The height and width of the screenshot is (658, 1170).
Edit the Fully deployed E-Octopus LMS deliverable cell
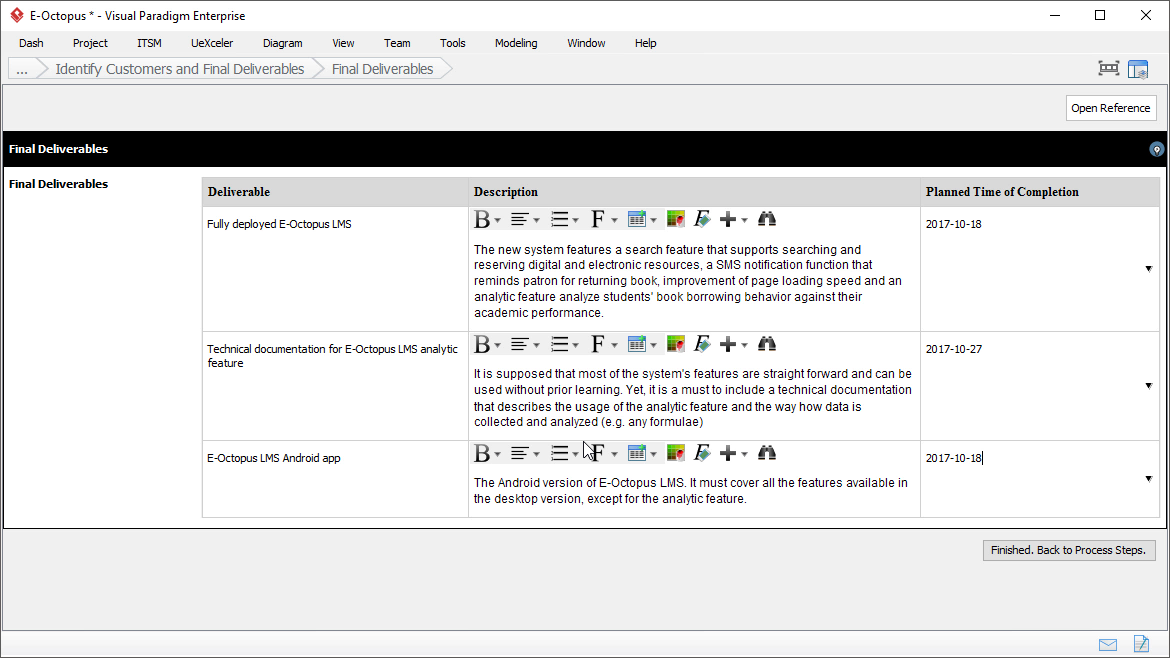(335, 269)
